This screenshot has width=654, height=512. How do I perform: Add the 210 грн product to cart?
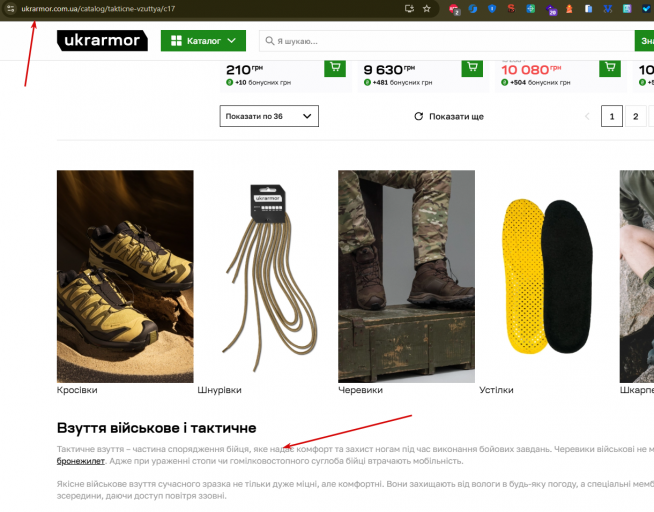tap(335, 68)
